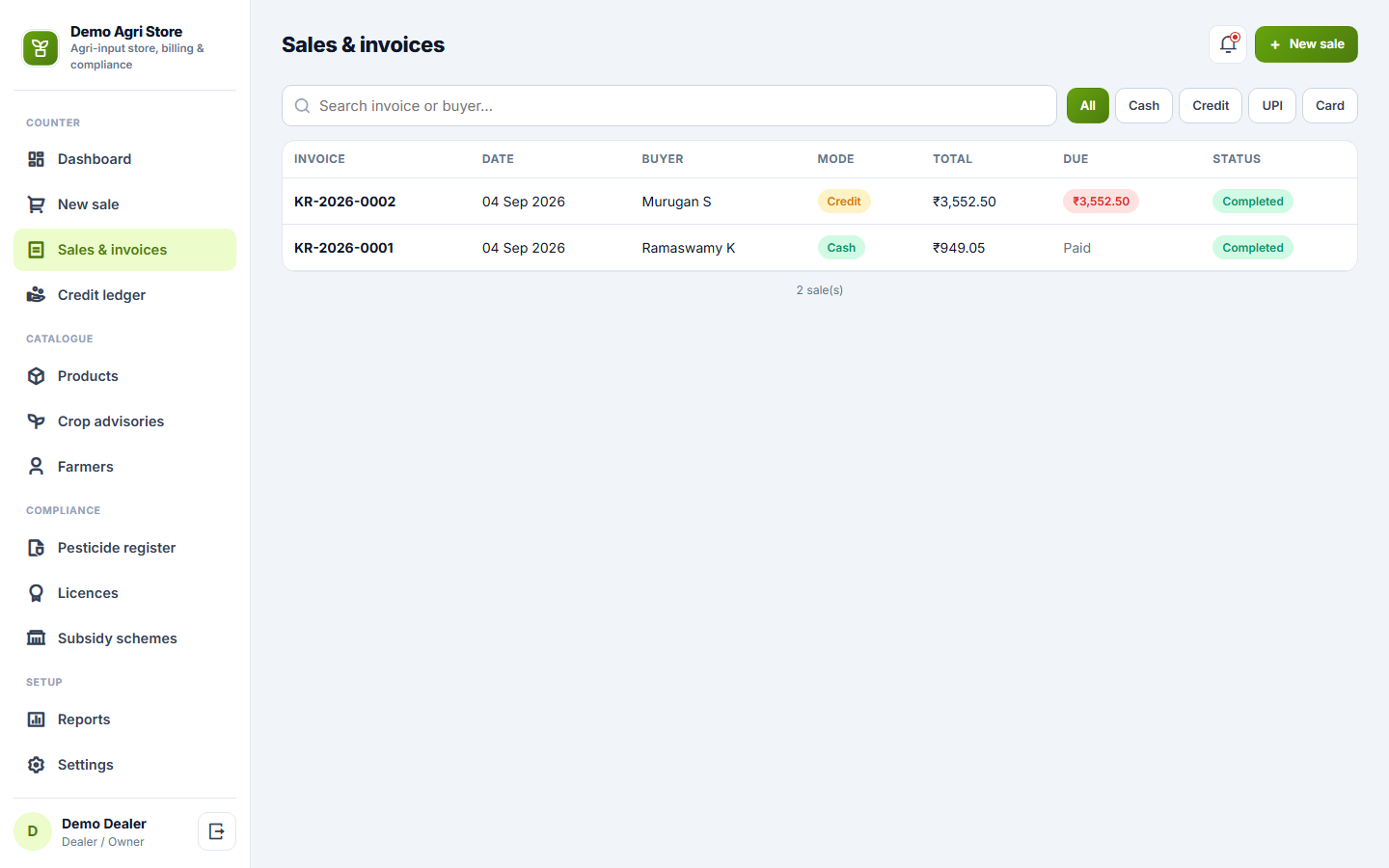Filter sales by Card mode
1389x868 pixels.
[1330, 106]
